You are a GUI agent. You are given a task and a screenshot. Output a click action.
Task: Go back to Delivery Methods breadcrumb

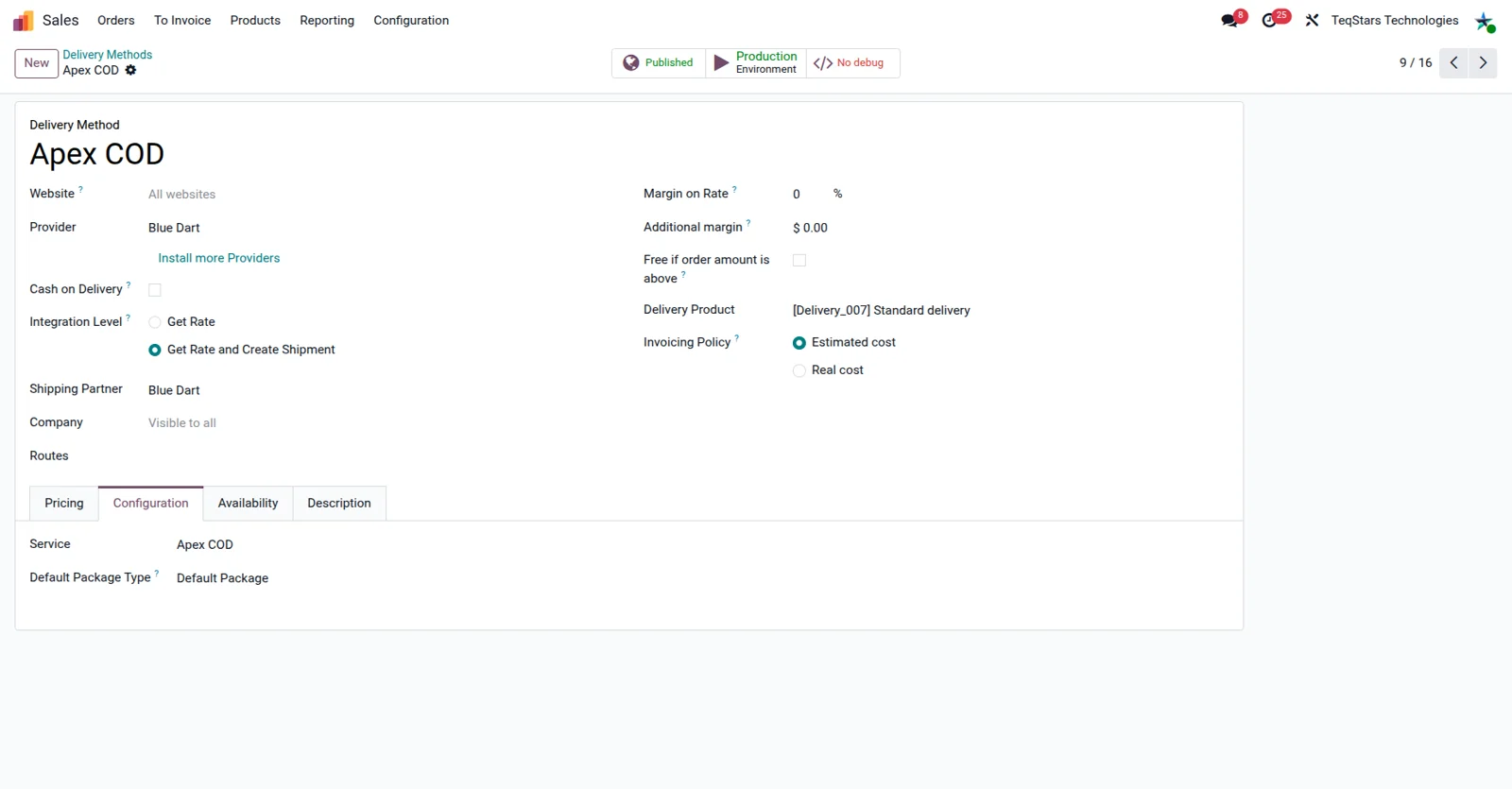click(108, 55)
